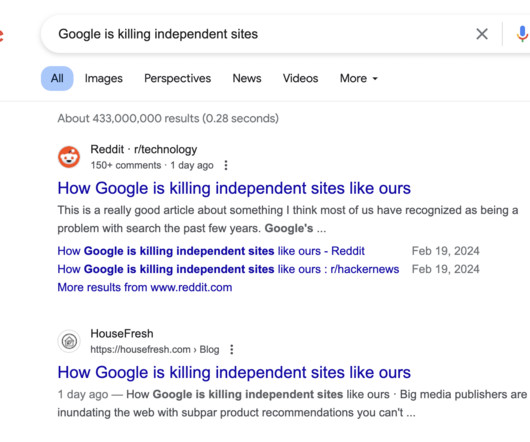Open sublink ending with '- Reddit'
This screenshot has height=442, width=530.
point(211,251)
